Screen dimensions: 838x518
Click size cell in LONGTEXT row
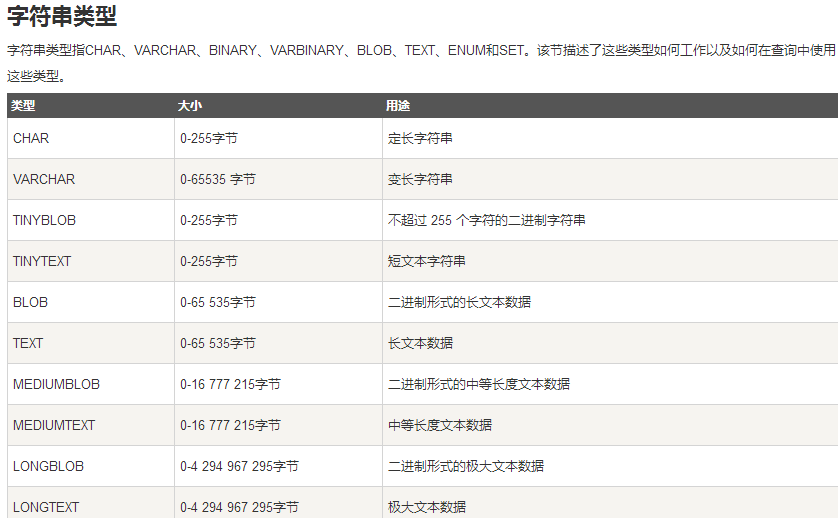coord(278,503)
